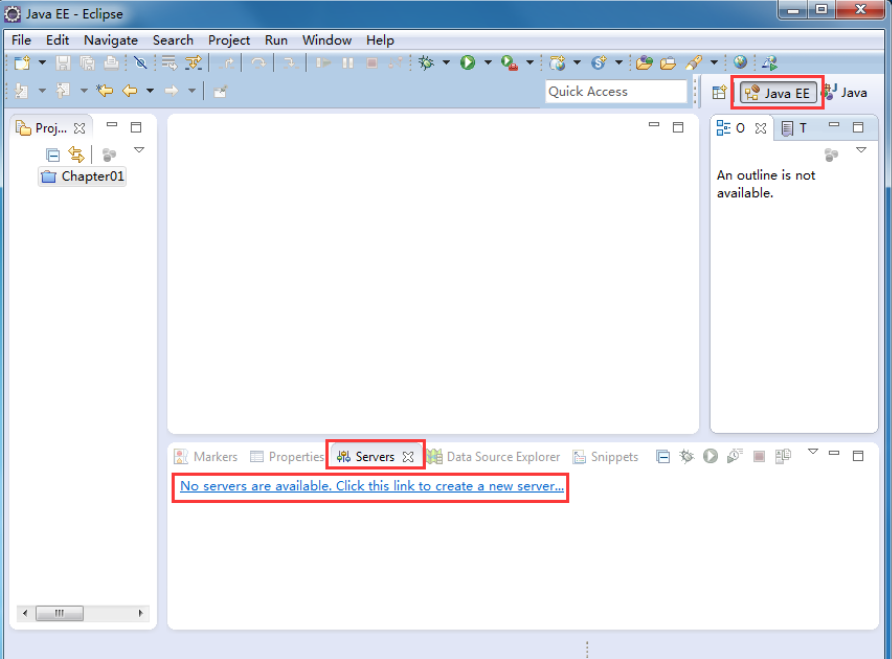Open the Search dropdown arrow
This screenshot has width=892, height=659.
714,63
